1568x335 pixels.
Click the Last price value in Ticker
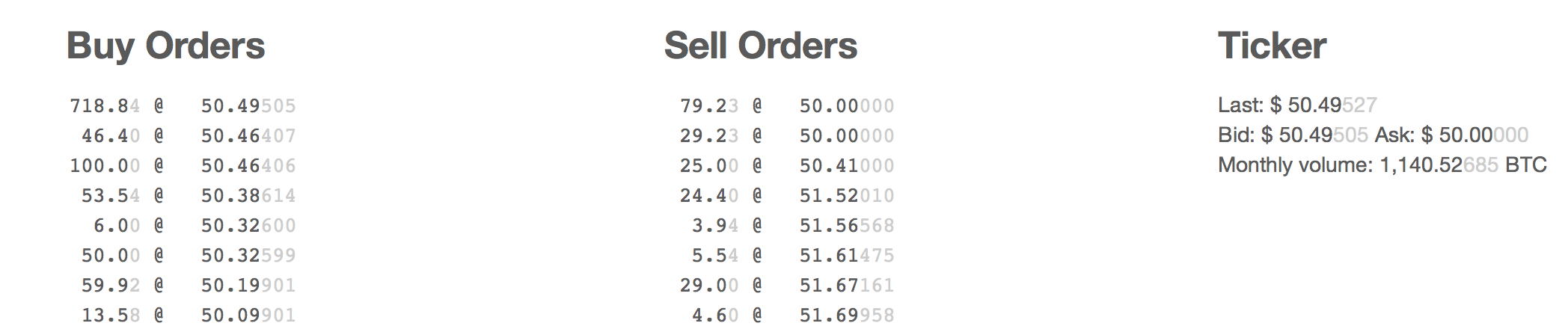coord(1323,105)
